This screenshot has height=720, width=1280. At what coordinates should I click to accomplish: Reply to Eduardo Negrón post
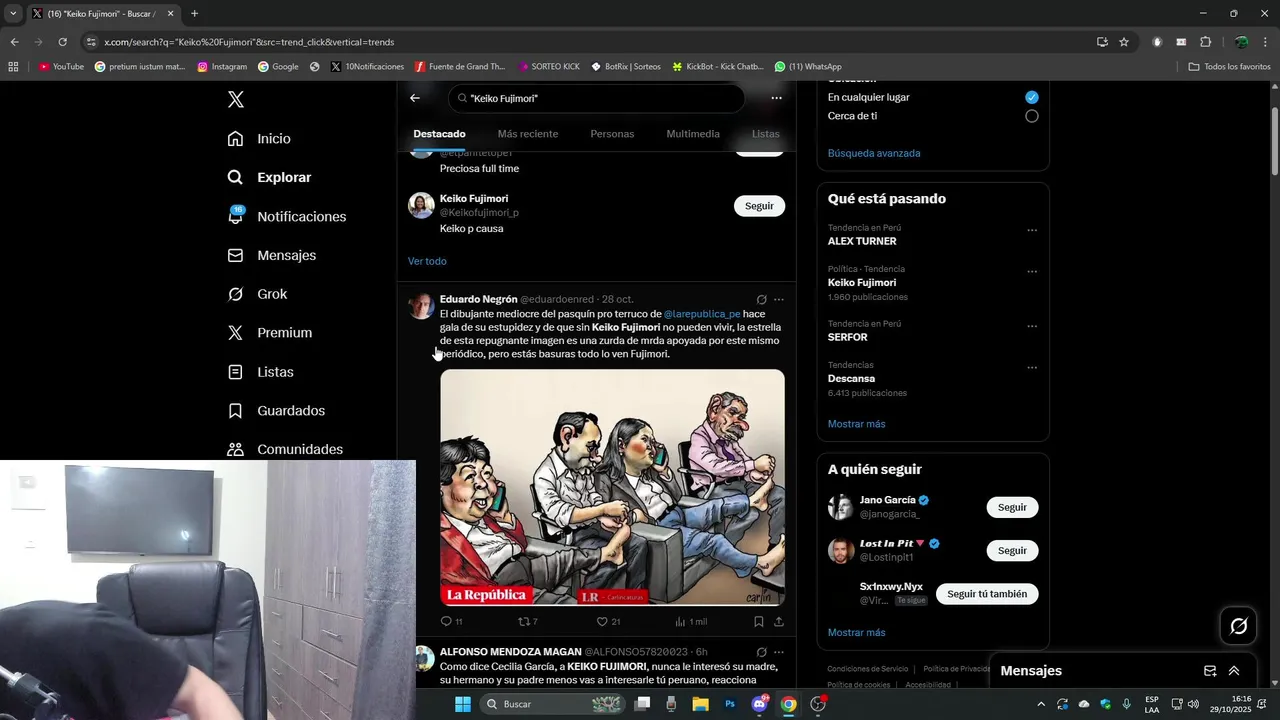point(451,622)
